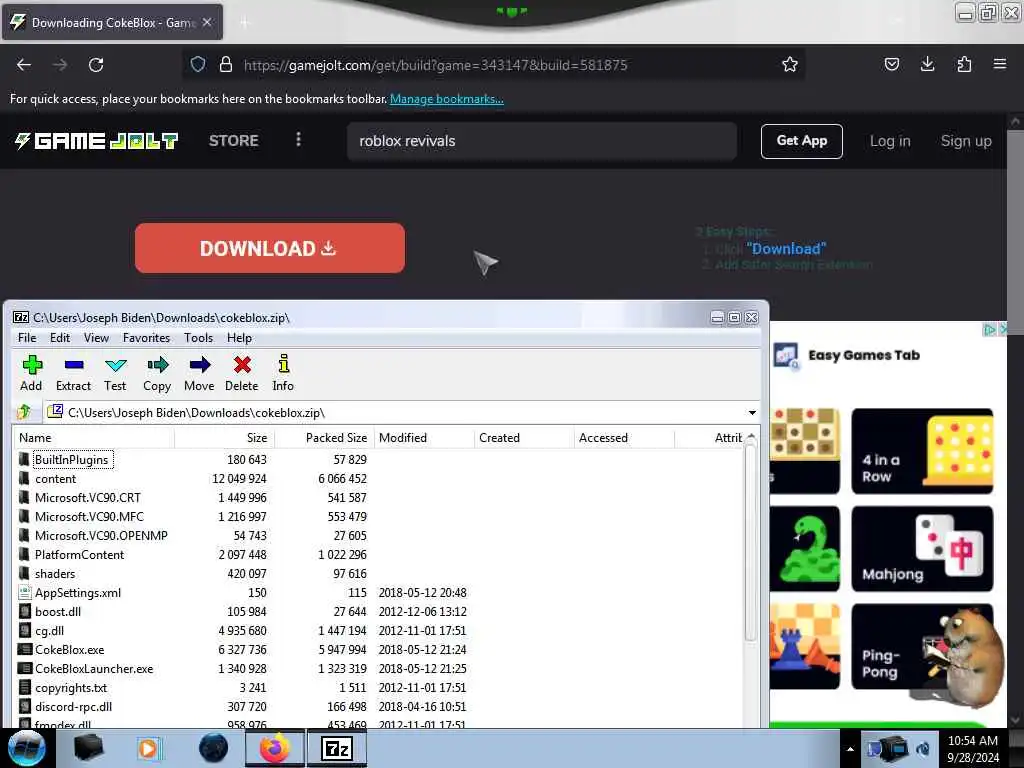This screenshot has width=1024, height=768.
Task: Click the site padlock icon
Action: pos(226,64)
